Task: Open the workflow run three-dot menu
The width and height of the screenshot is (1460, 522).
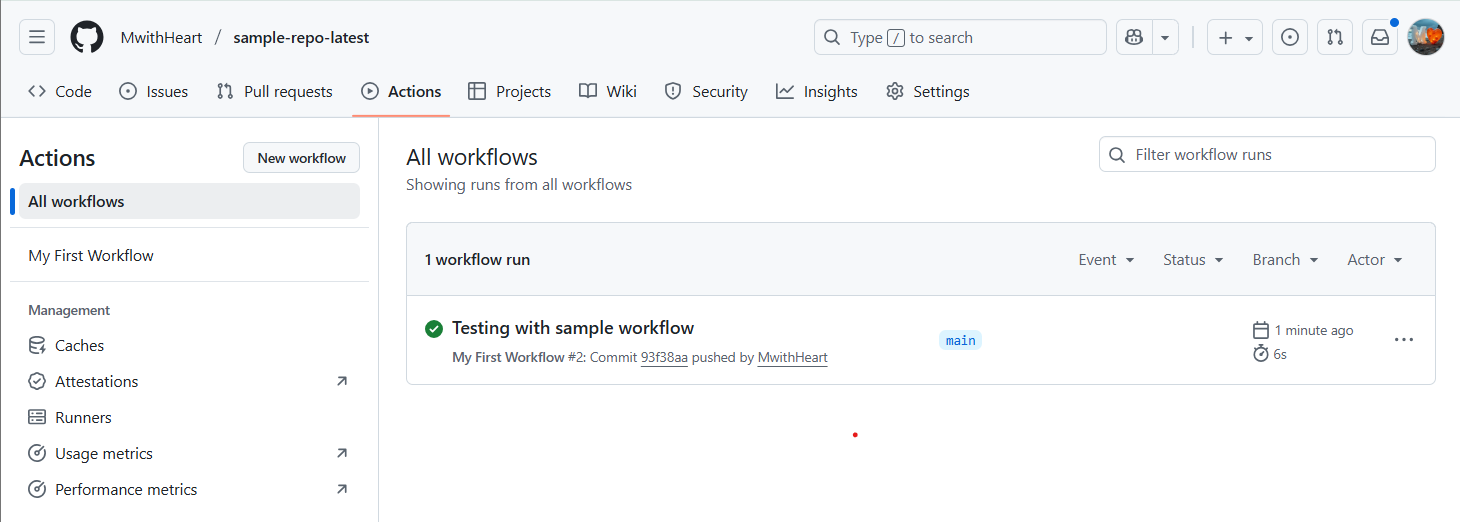Action: (x=1404, y=340)
